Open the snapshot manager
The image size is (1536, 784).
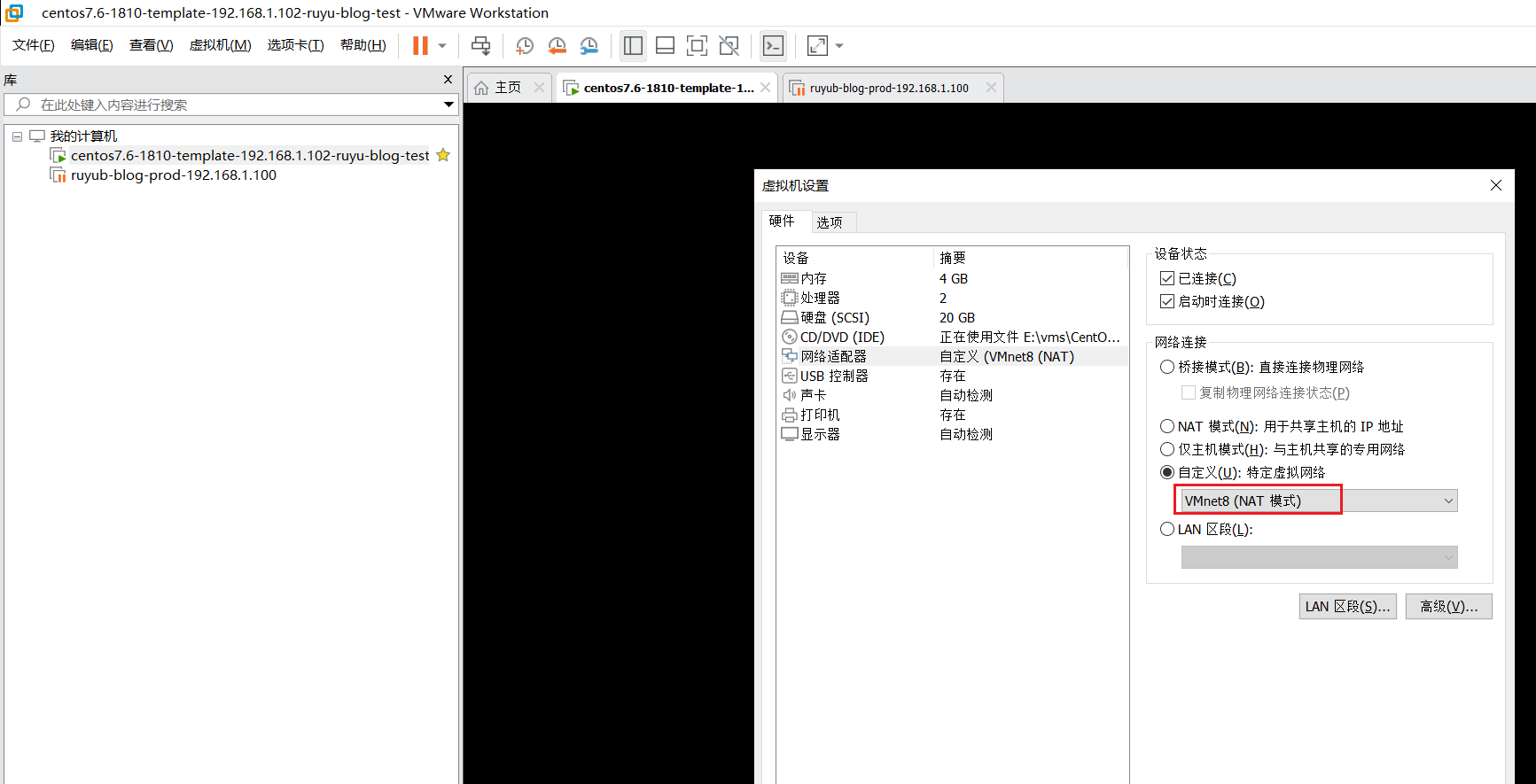[x=589, y=45]
